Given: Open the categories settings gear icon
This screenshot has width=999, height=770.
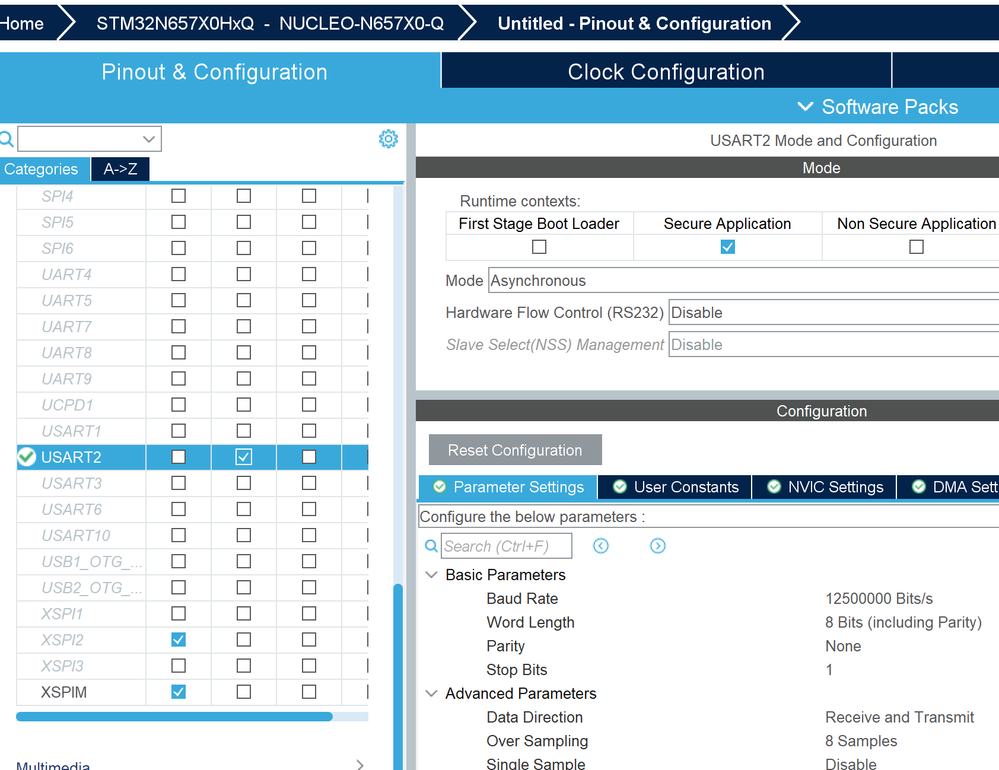Looking at the screenshot, I should pos(388,139).
